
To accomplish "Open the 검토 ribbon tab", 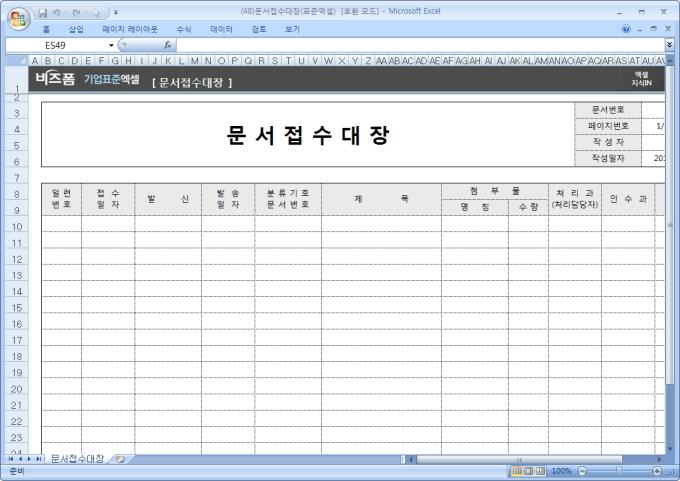I will pyautogui.click(x=258, y=29).
